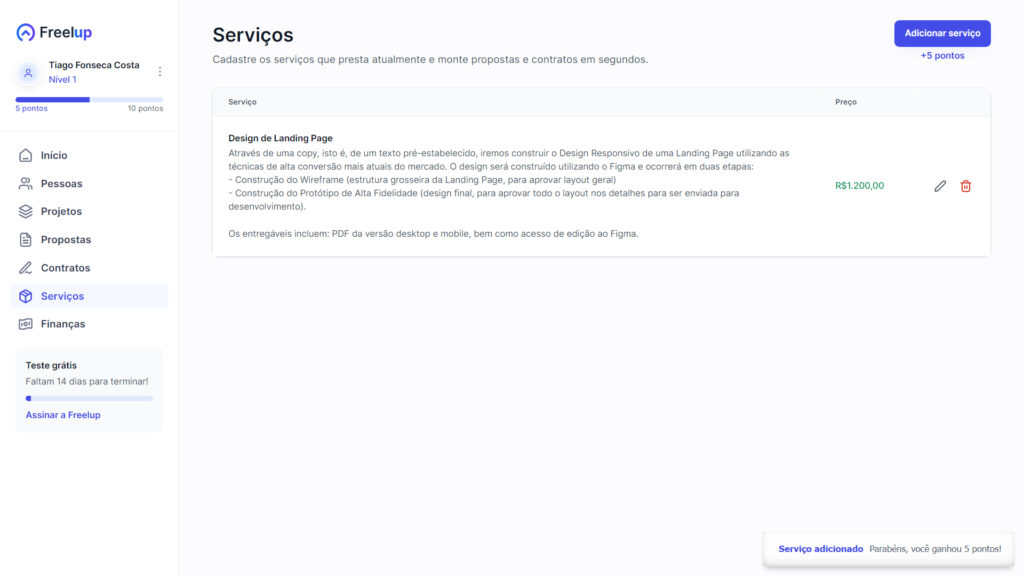
Task: Click the Pessoas people icon
Action: 26,184
